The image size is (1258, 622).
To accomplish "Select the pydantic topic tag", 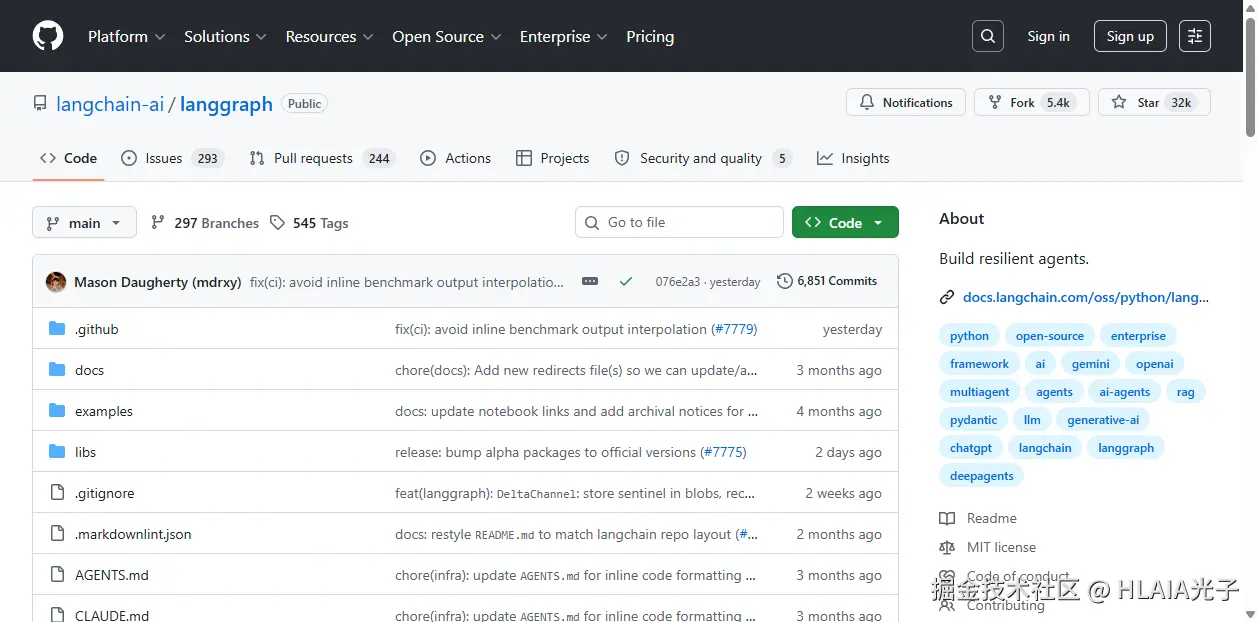I will 973,420.
